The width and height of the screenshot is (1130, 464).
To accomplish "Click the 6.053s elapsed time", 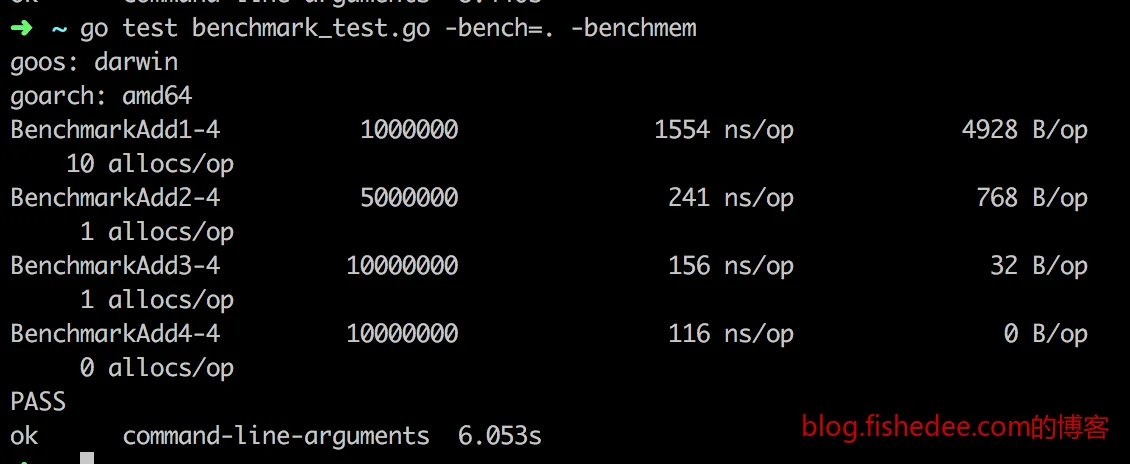I will [x=499, y=436].
